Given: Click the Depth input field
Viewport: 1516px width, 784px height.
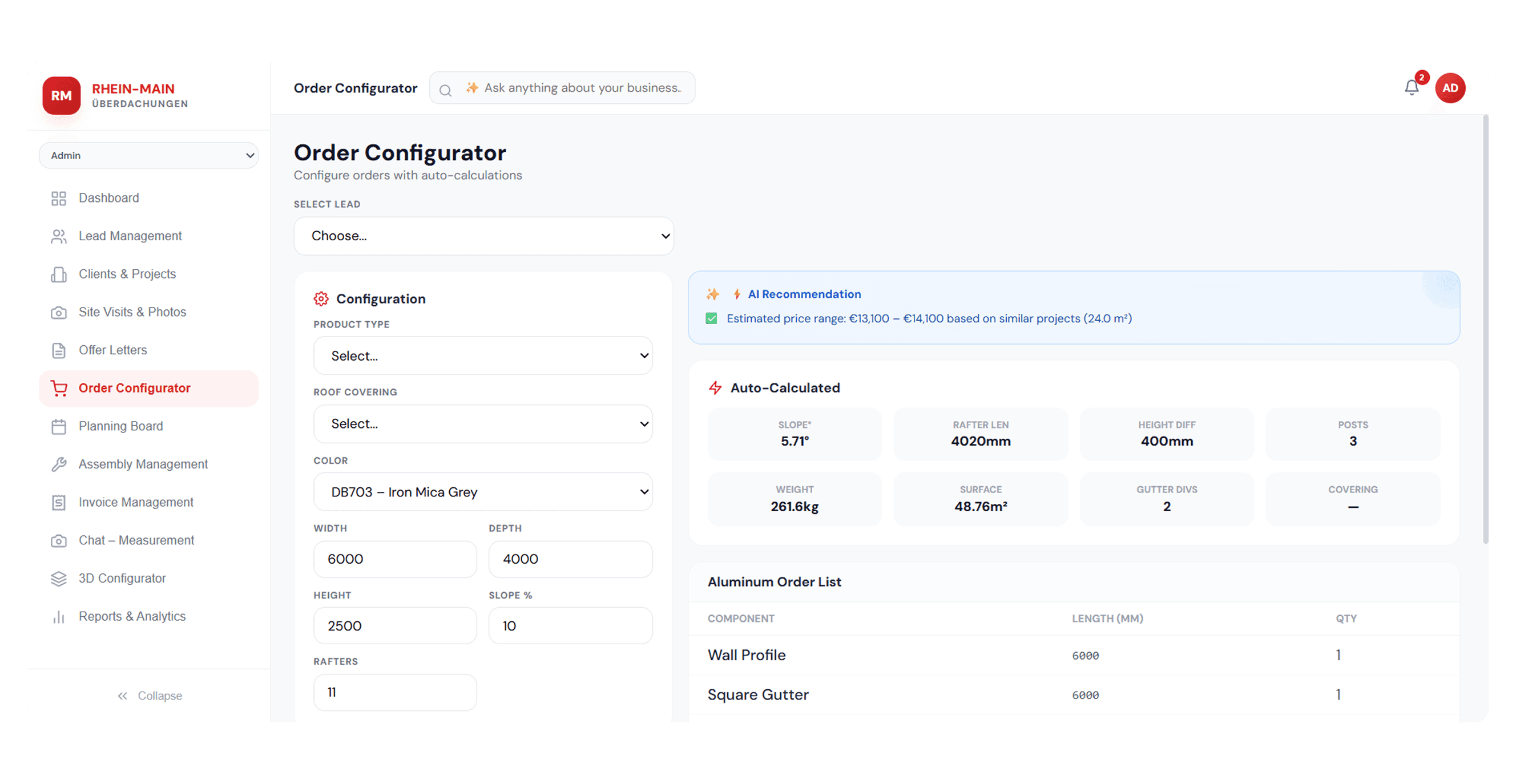Looking at the screenshot, I should 570,559.
